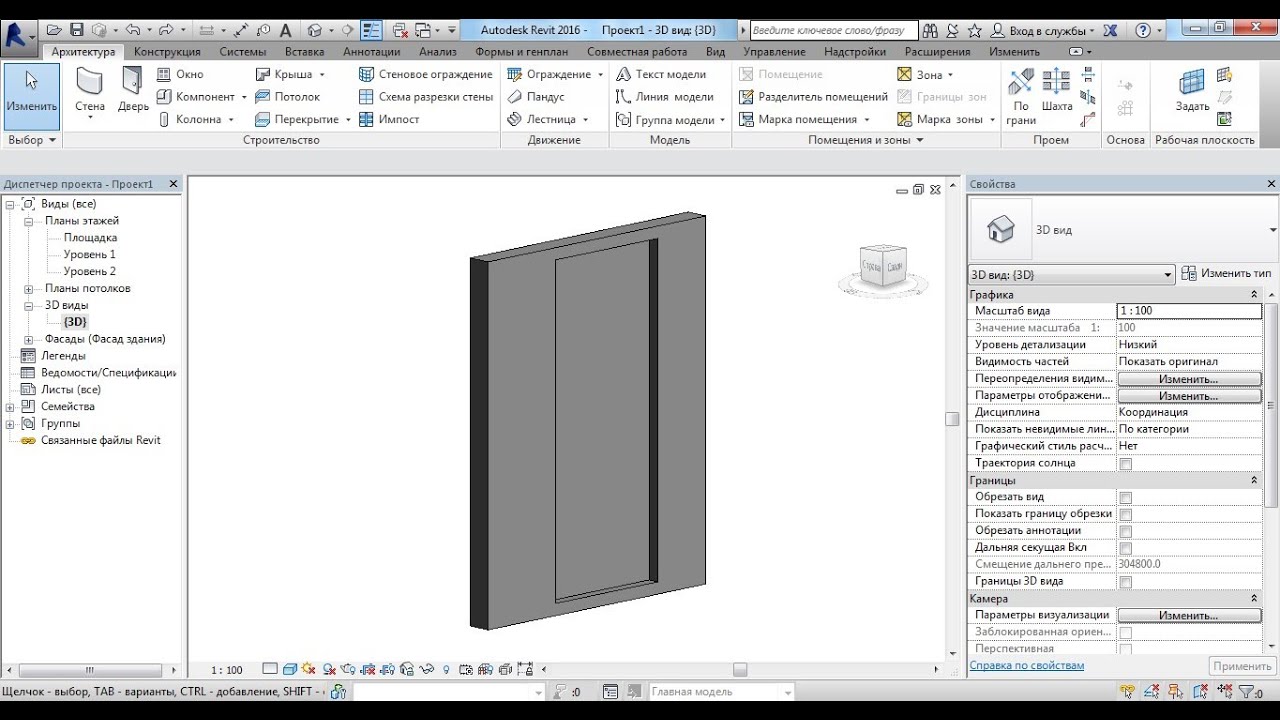This screenshot has height=720, width=1280.
Task: Click the Масштаб вида value field
Action: tap(1189, 311)
